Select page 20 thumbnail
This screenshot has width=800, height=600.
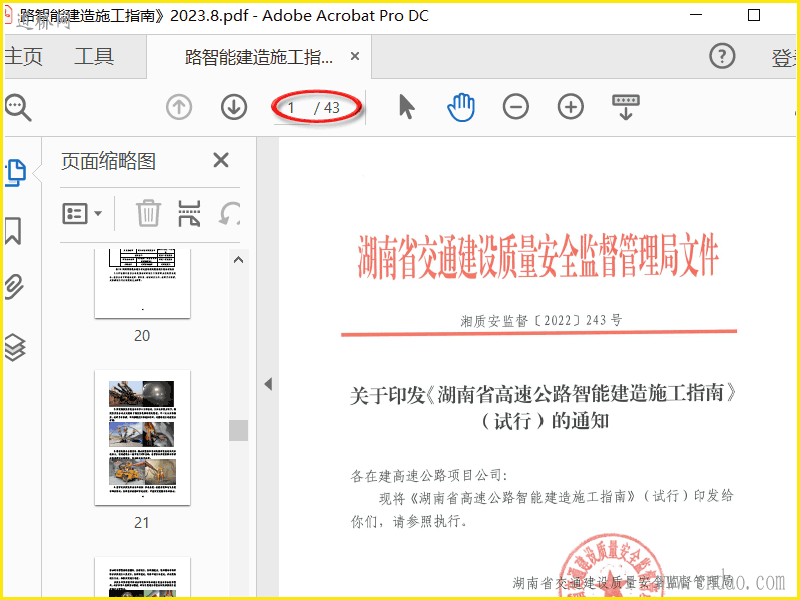(x=142, y=283)
